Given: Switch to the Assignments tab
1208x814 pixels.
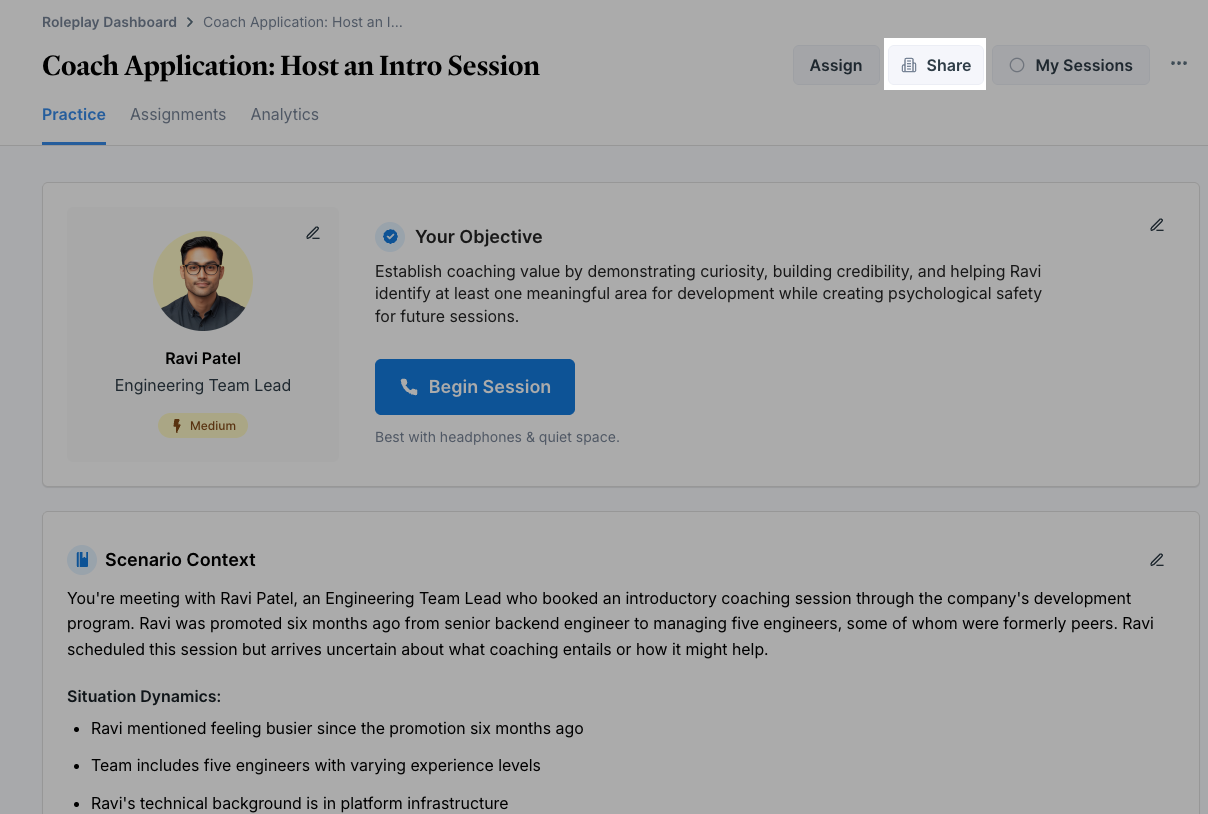Looking at the screenshot, I should point(178,114).
